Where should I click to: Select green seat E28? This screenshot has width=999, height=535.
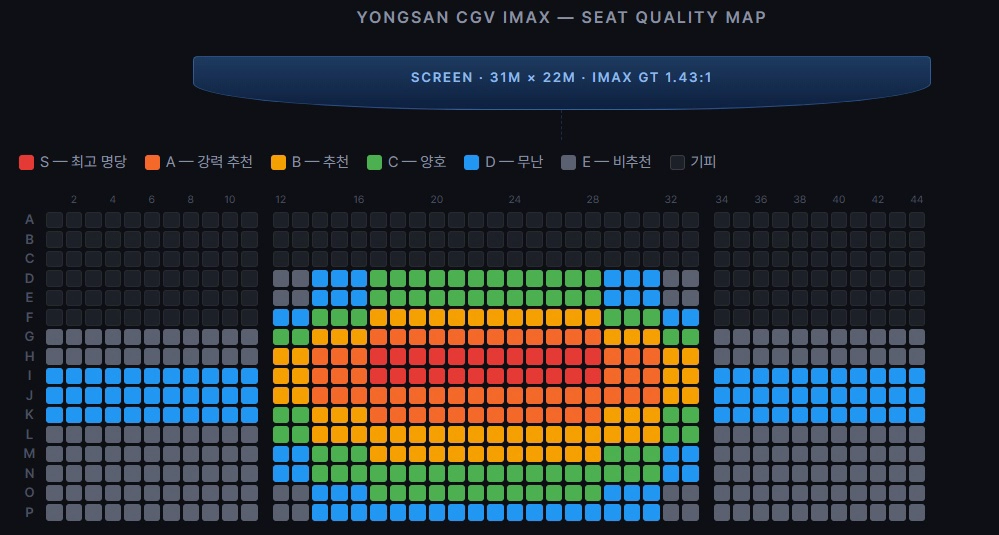click(593, 298)
